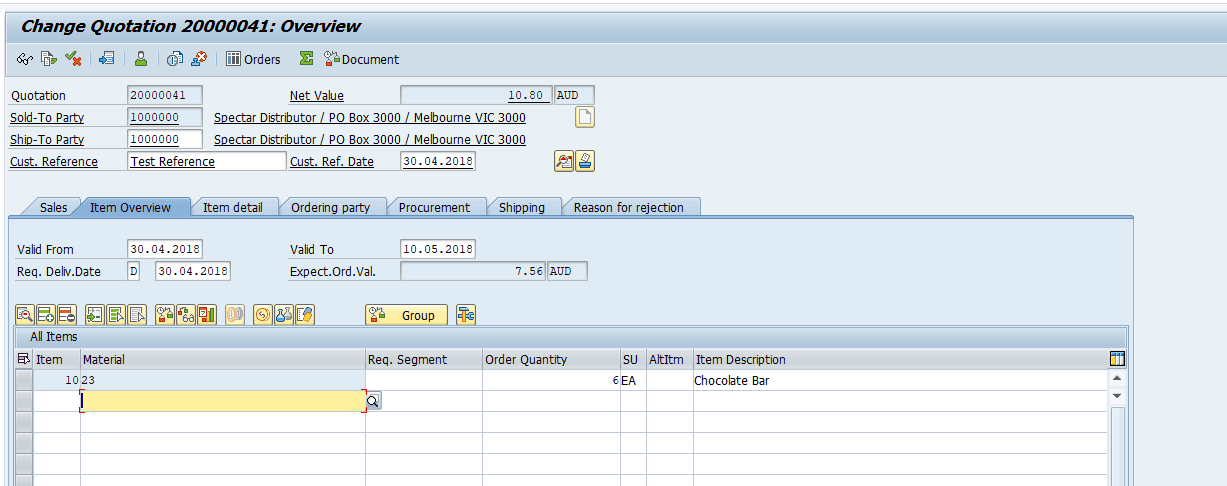This screenshot has height=486, width=1227.
Task: Switch to the Shipping tab
Action: click(522, 207)
